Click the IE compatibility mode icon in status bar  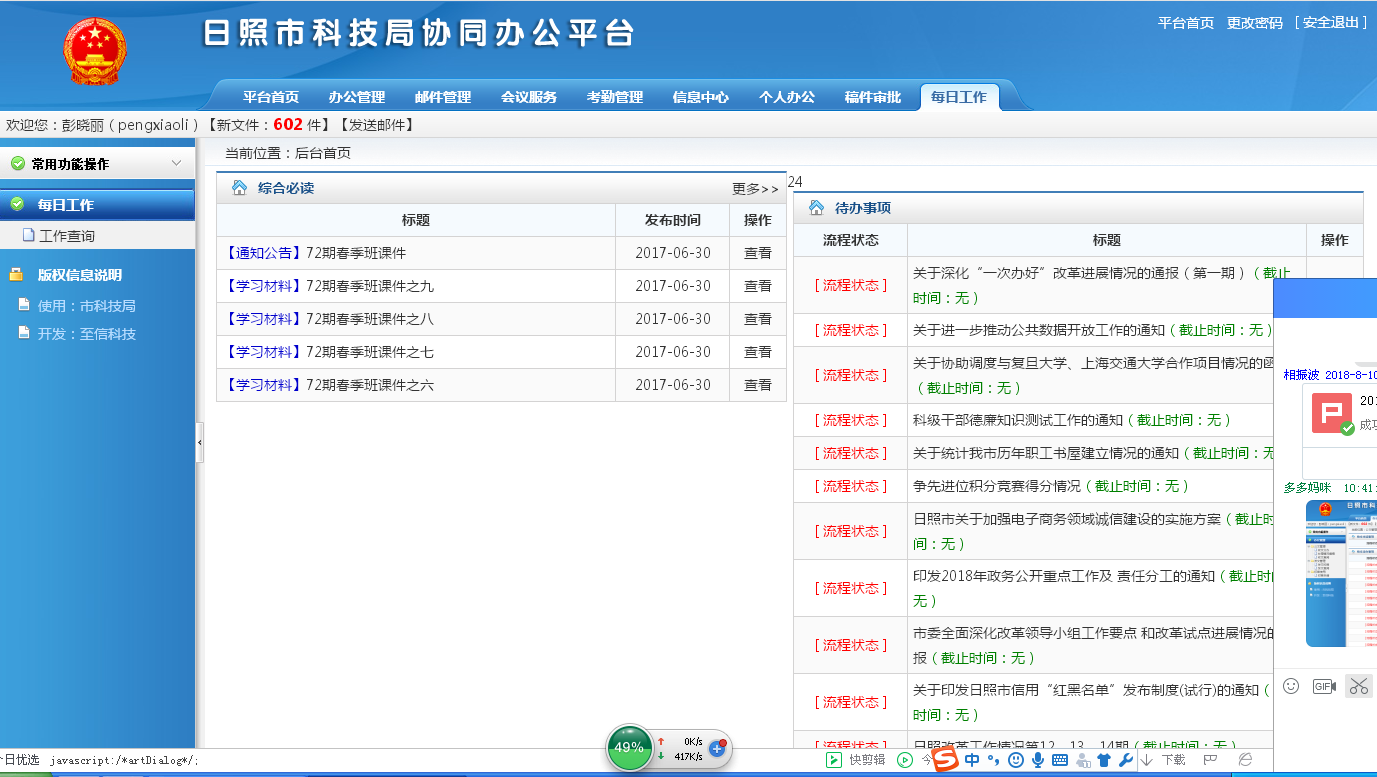click(x=1245, y=760)
